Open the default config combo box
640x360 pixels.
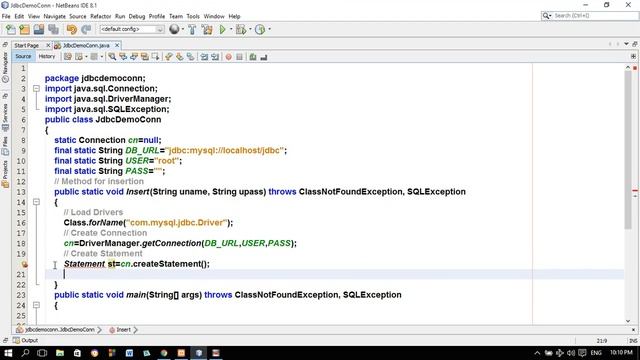(131, 29)
